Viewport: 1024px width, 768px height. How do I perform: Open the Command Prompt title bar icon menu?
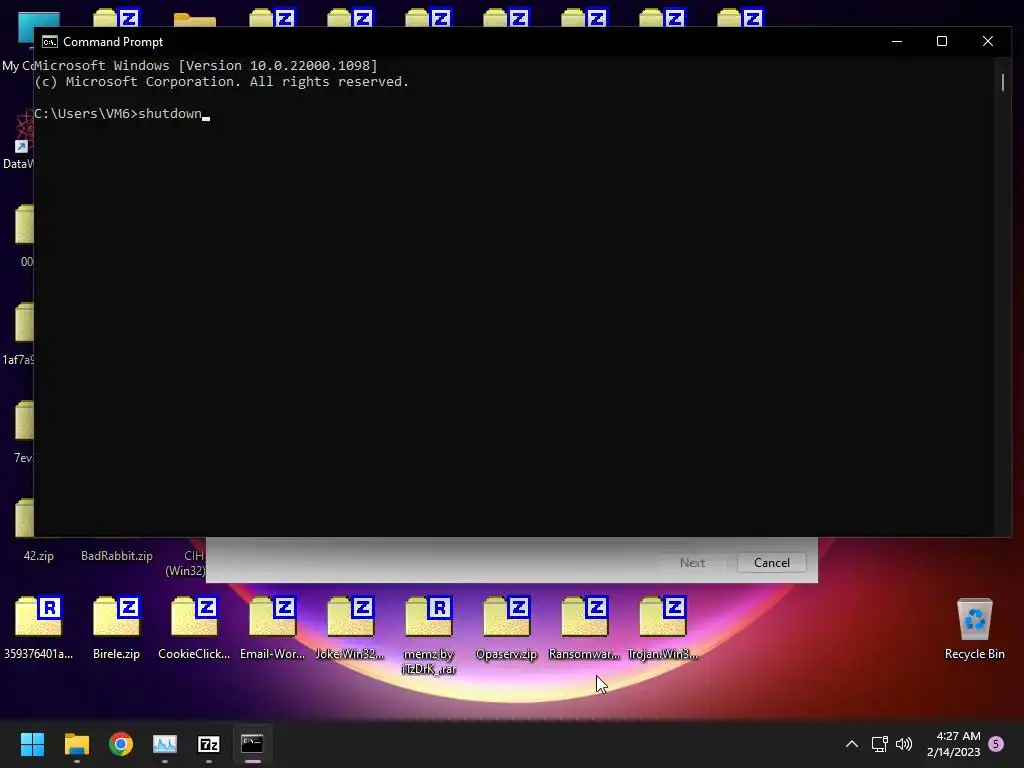[50, 42]
